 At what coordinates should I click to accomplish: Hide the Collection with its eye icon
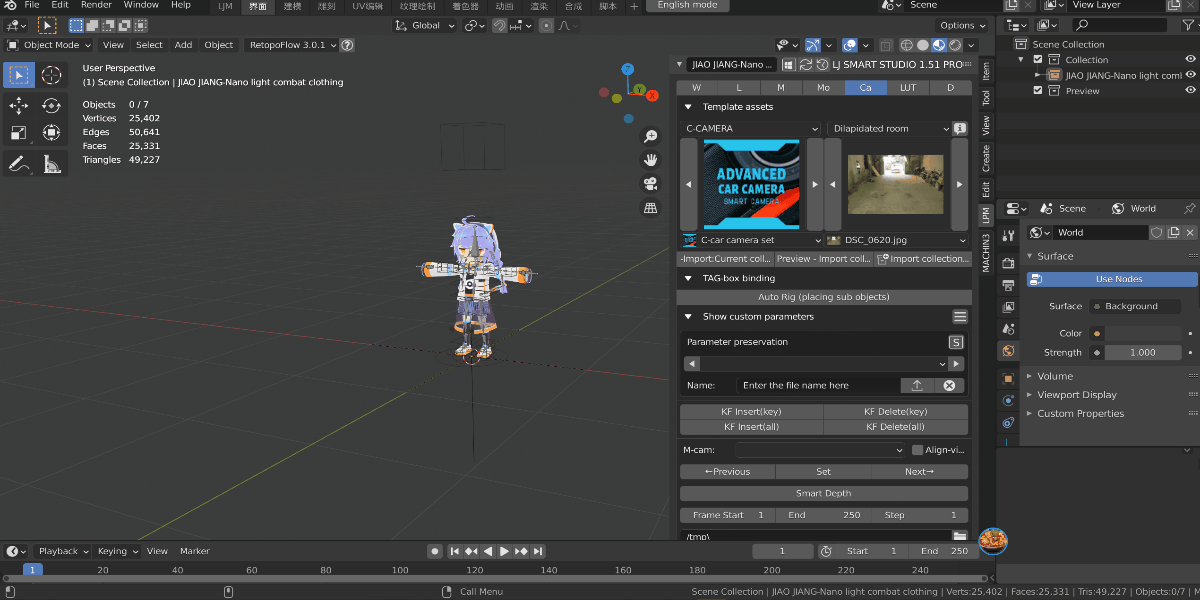tap(1191, 60)
